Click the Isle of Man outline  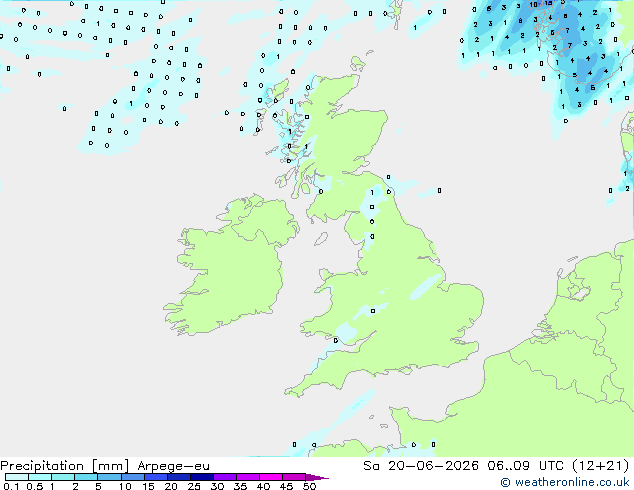321,239
